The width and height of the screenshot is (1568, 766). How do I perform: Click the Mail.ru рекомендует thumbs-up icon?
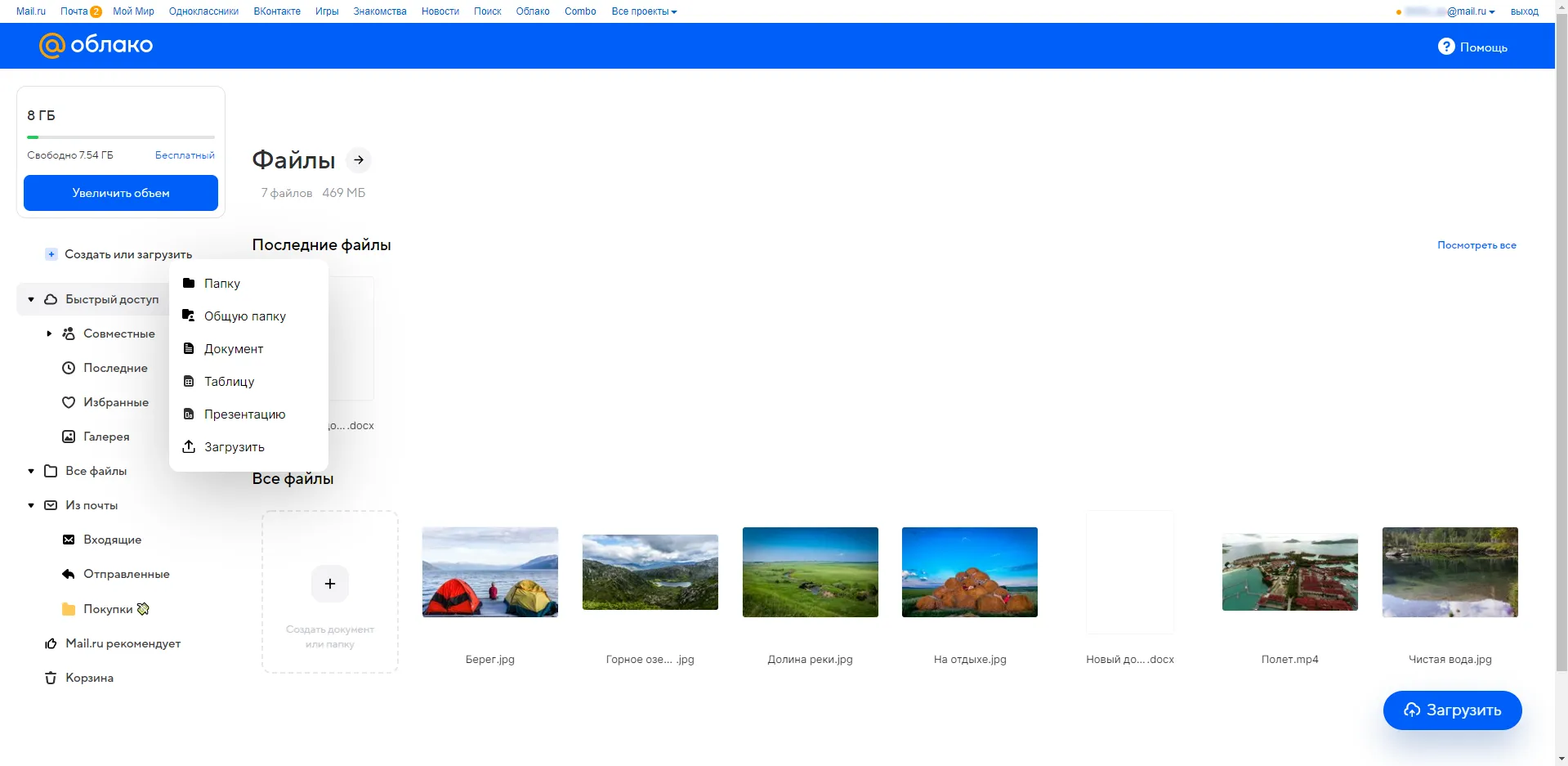[51, 643]
